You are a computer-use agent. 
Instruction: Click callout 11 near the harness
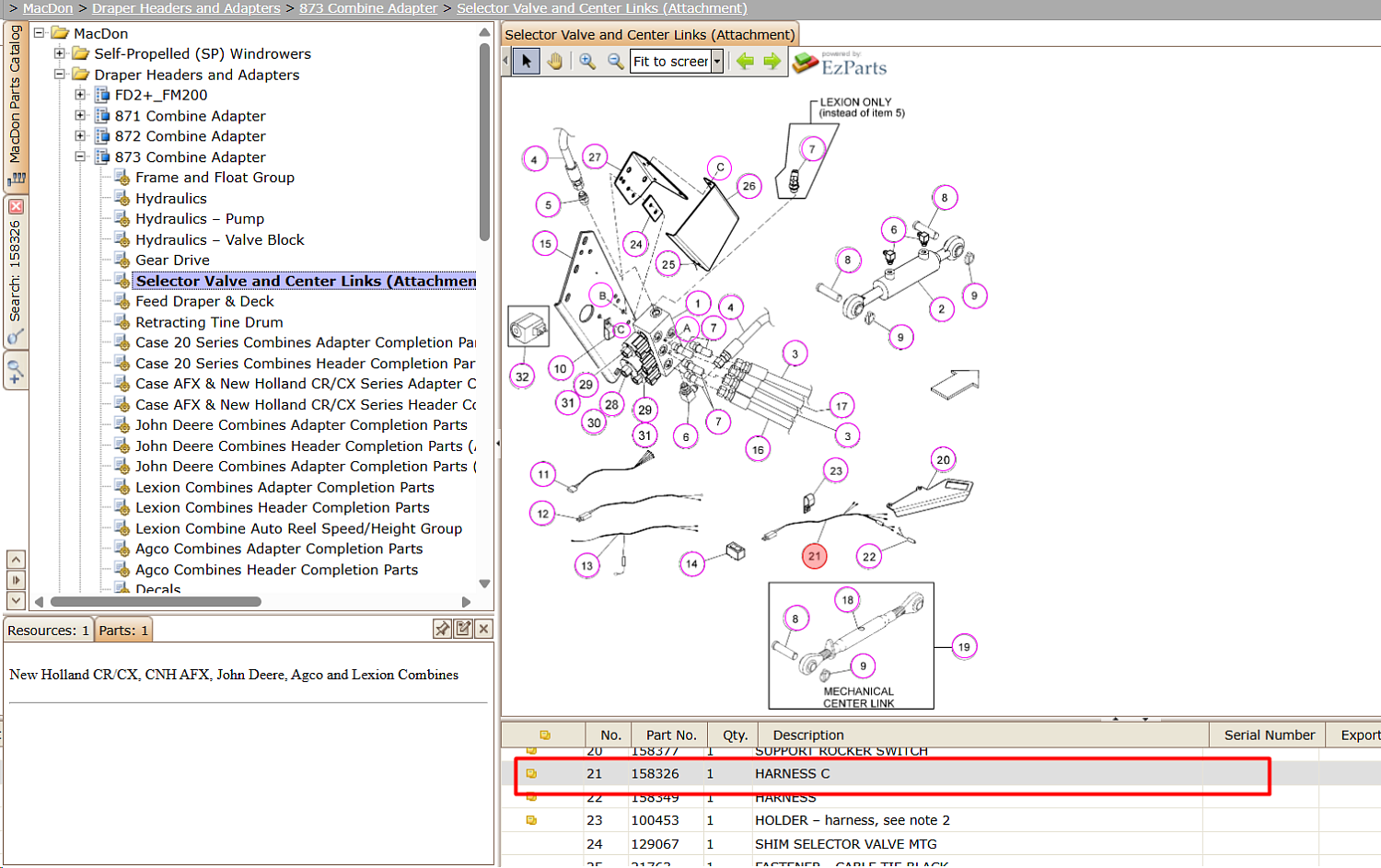coord(543,475)
